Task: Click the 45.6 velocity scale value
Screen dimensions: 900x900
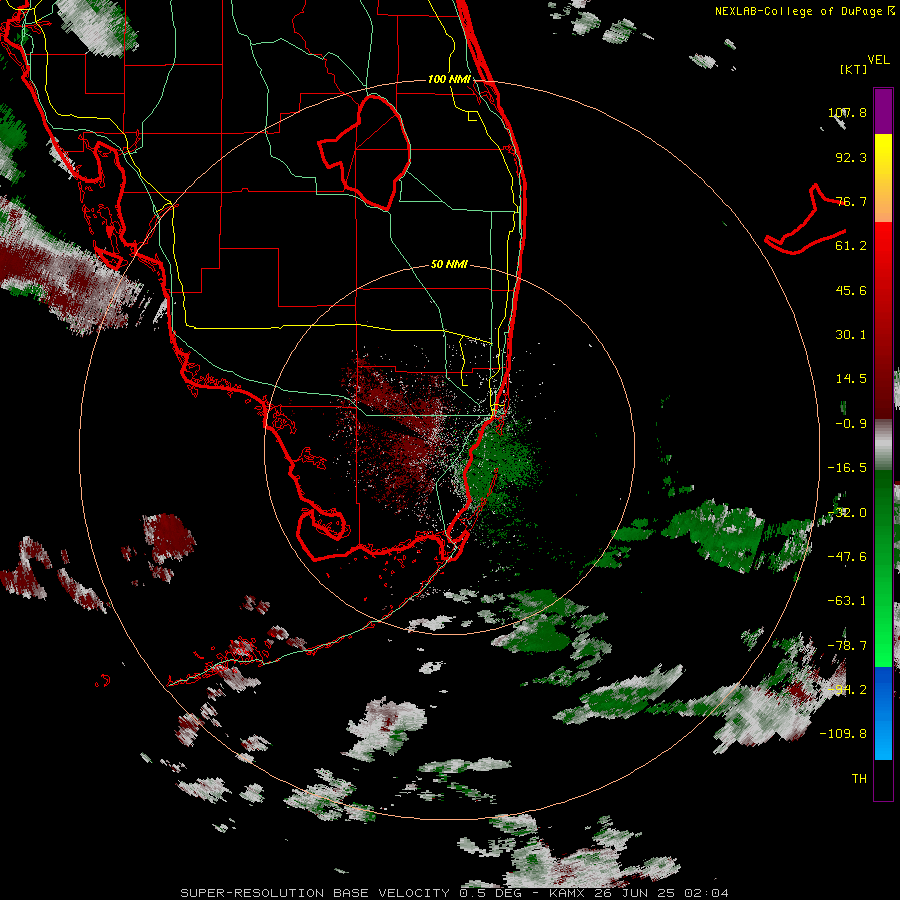Action: (851, 290)
